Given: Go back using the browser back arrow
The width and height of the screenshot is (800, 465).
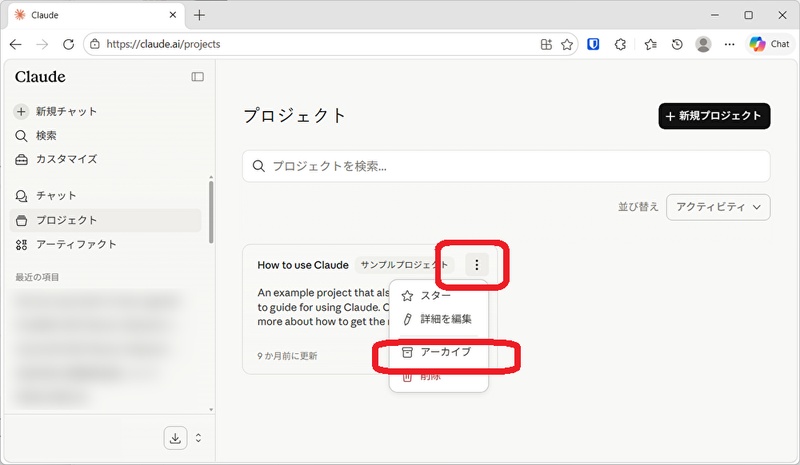Looking at the screenshot, I should pyautogui.click(x=16, y=44).
